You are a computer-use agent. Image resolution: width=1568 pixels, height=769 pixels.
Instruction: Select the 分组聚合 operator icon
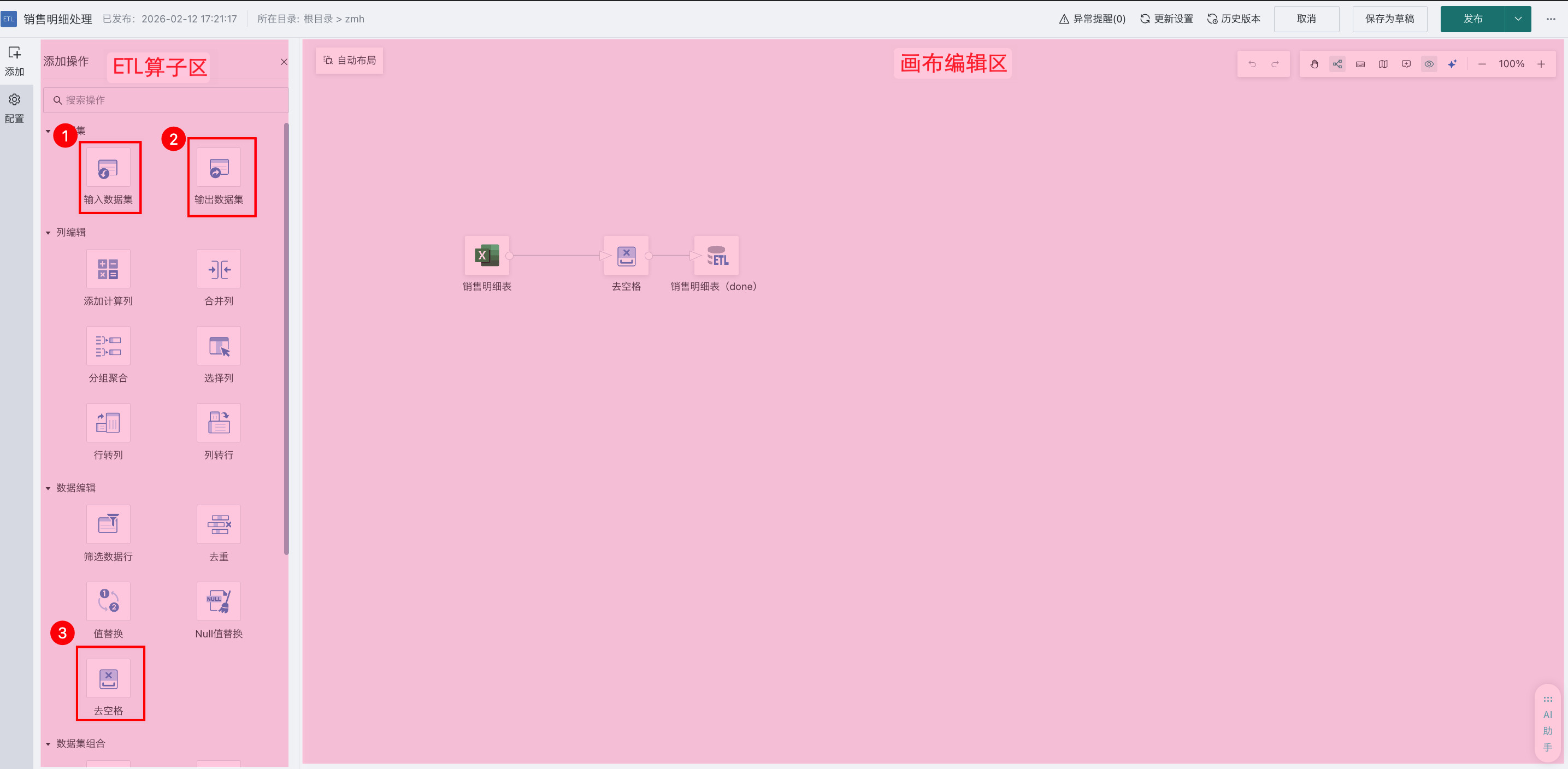(x=108, y=346)
